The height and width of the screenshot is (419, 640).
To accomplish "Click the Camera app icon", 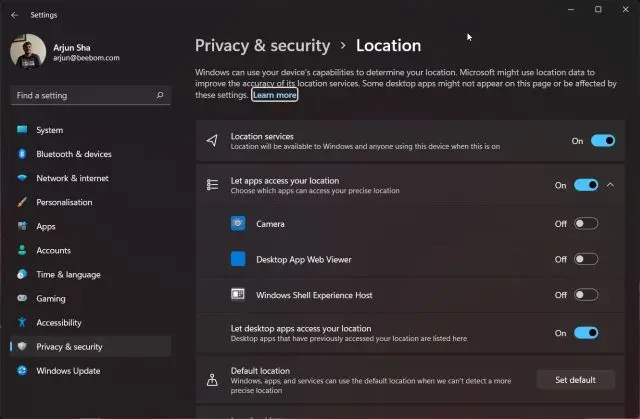I will [x=238, y=224].
